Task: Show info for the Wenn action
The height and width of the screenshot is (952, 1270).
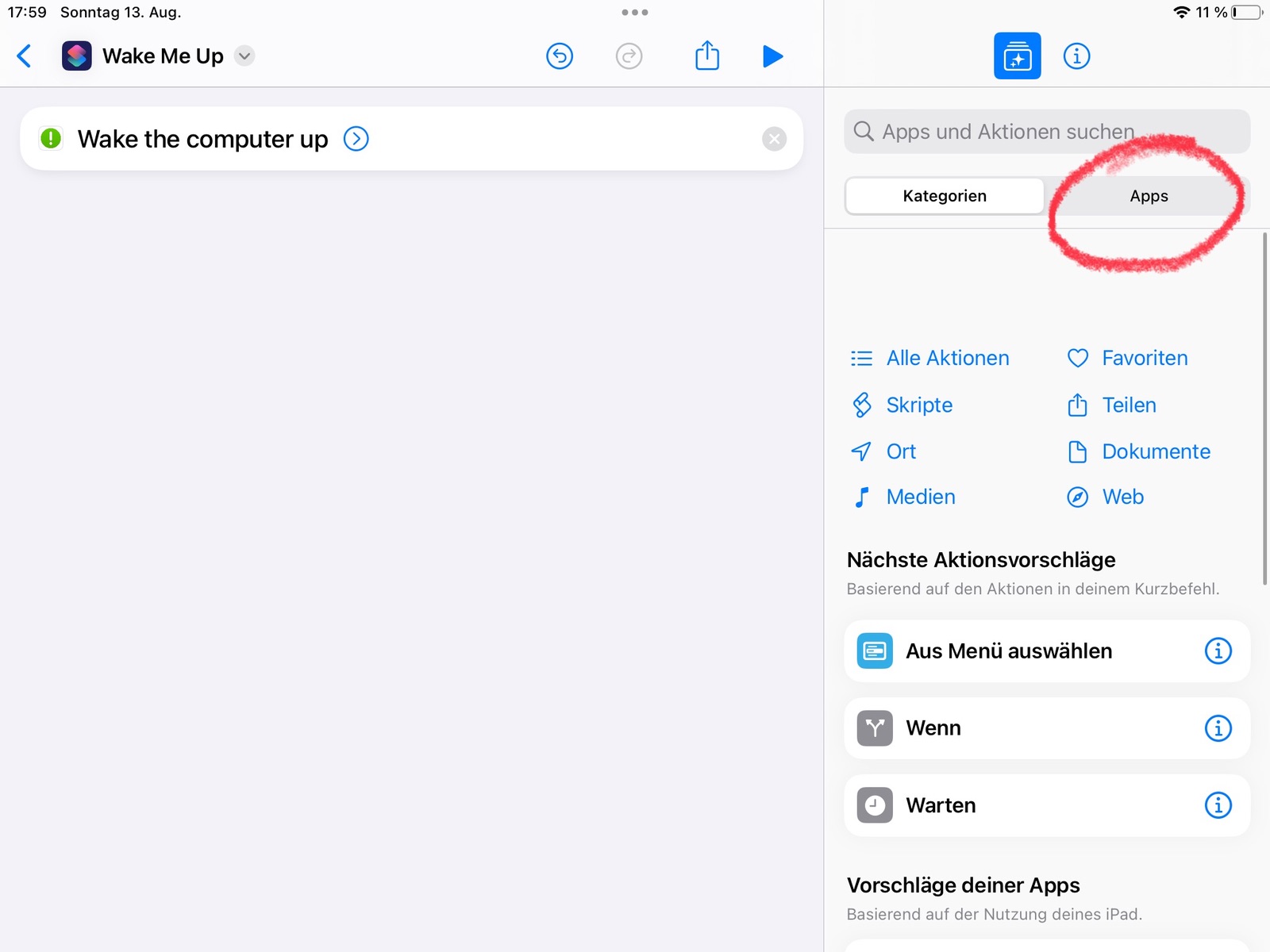Action: tap(1218, 728)
